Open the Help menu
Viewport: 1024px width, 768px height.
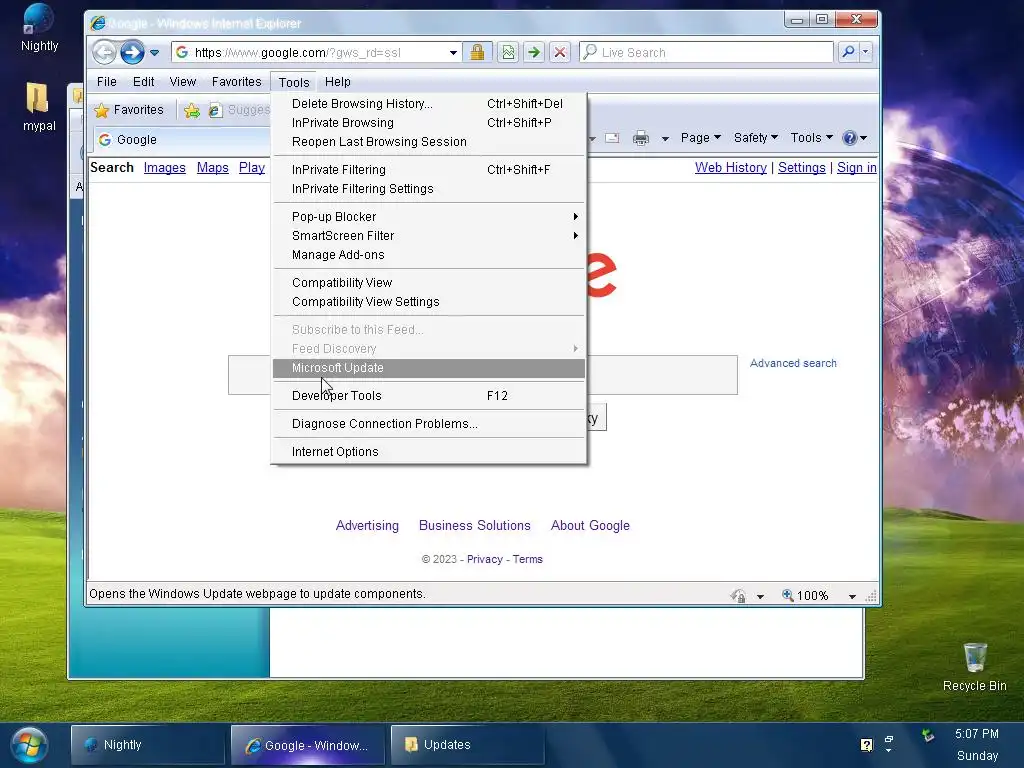338,82
